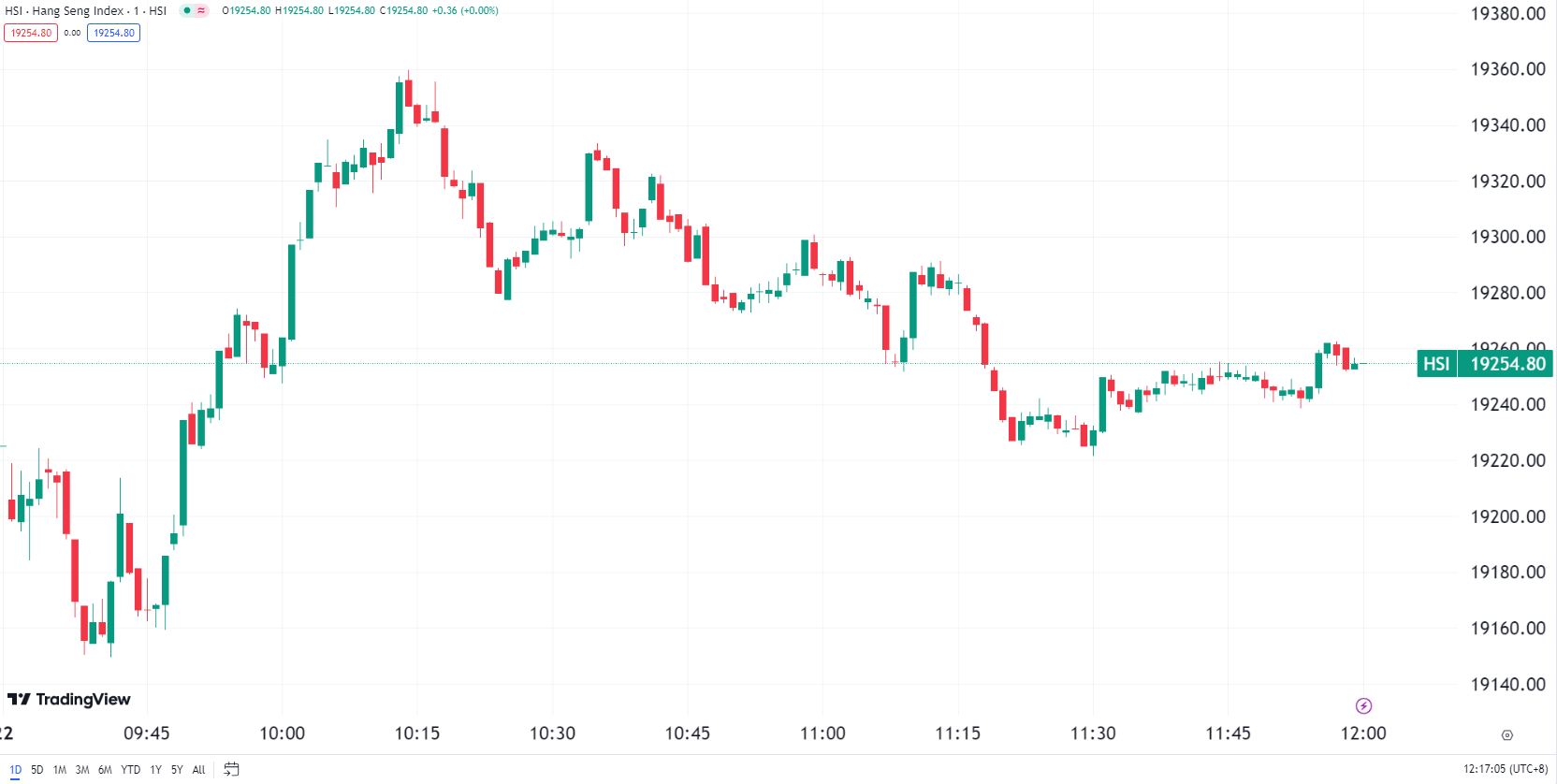Viewport: 1557px width, 784px height.
Task: Click the green HSI 19254.80 price label
Action: tap(1485, 364)
